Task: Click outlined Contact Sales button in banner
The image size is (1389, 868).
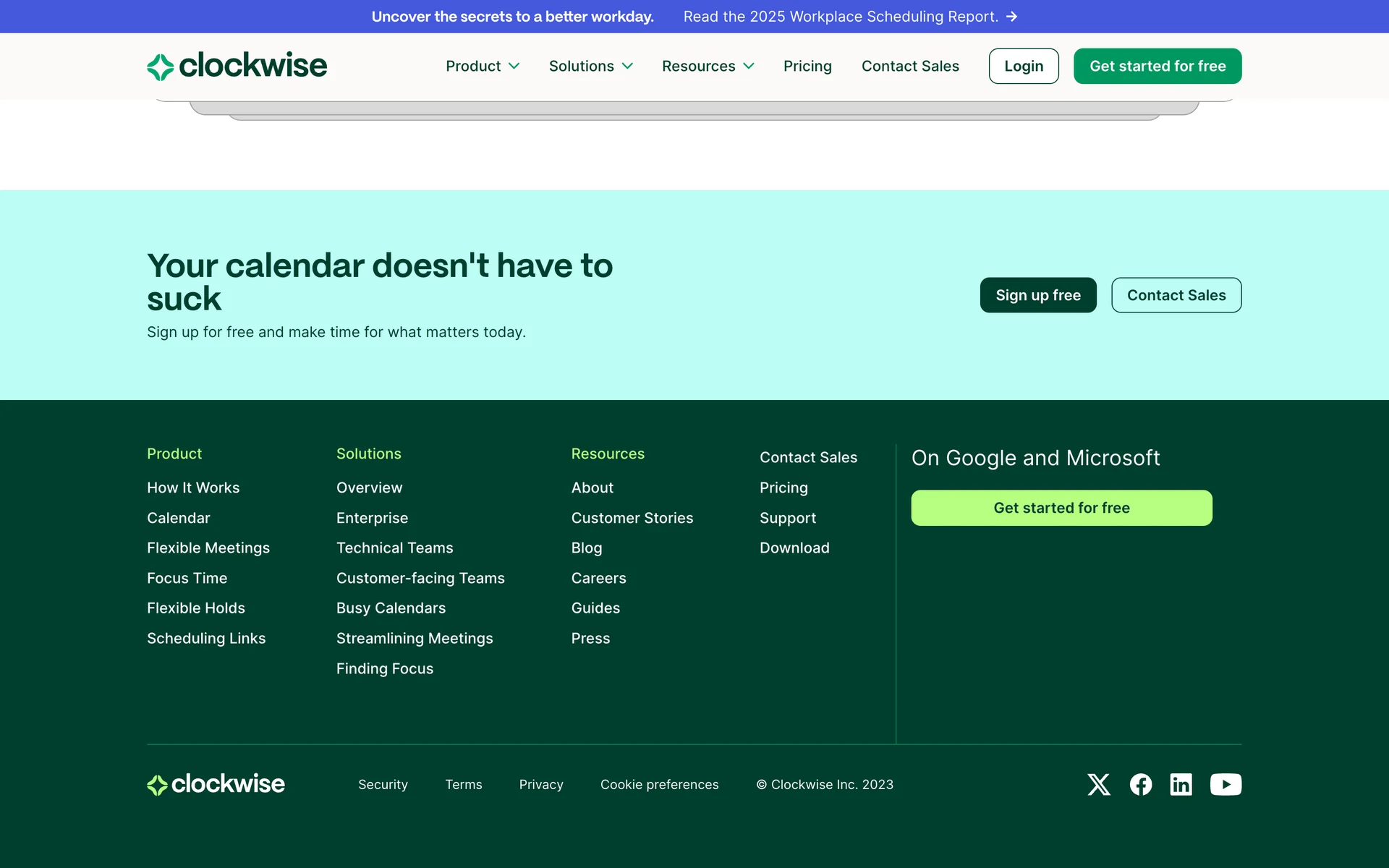Action: pyautogui.click(x=1176, y=295)
